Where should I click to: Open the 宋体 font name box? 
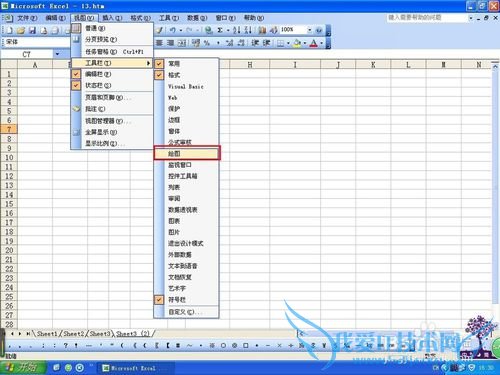[x=37, y=42]
